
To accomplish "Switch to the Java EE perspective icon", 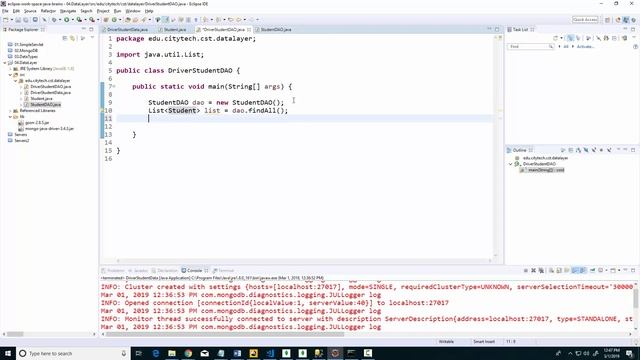I will point(618,20).
